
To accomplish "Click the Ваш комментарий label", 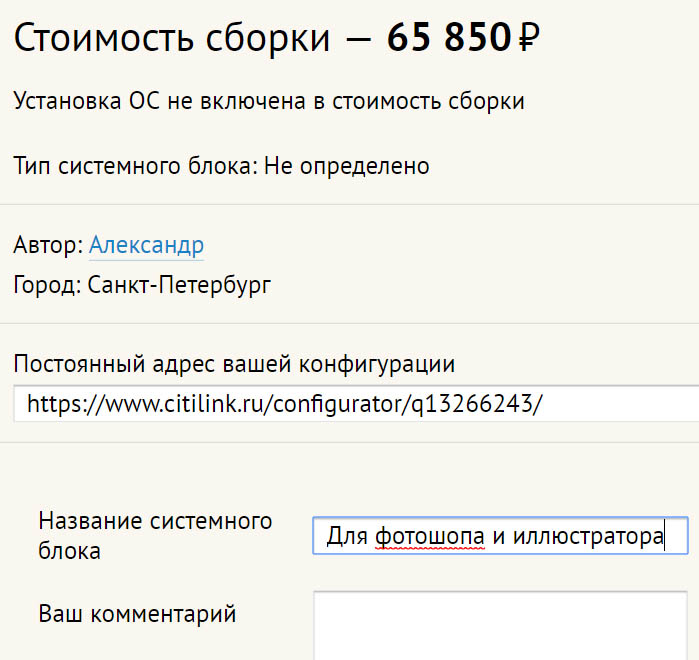I will pos(137,613).
